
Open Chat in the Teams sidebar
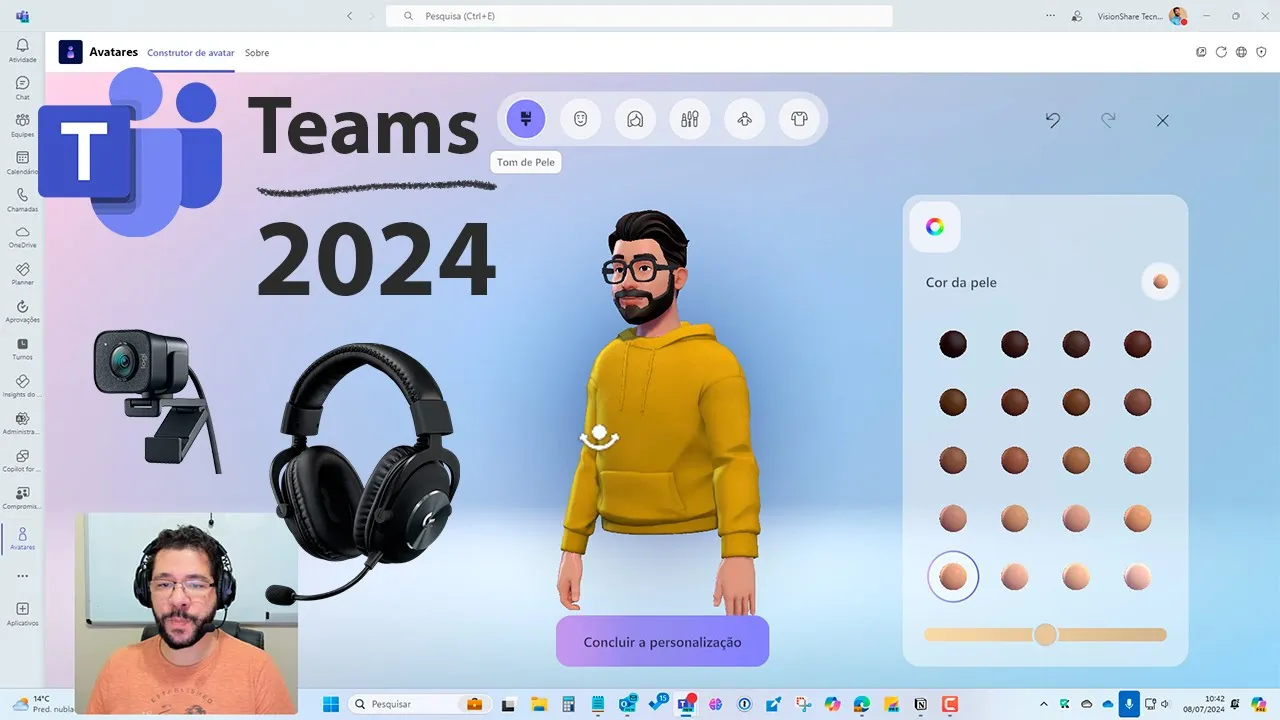[22, 88]
